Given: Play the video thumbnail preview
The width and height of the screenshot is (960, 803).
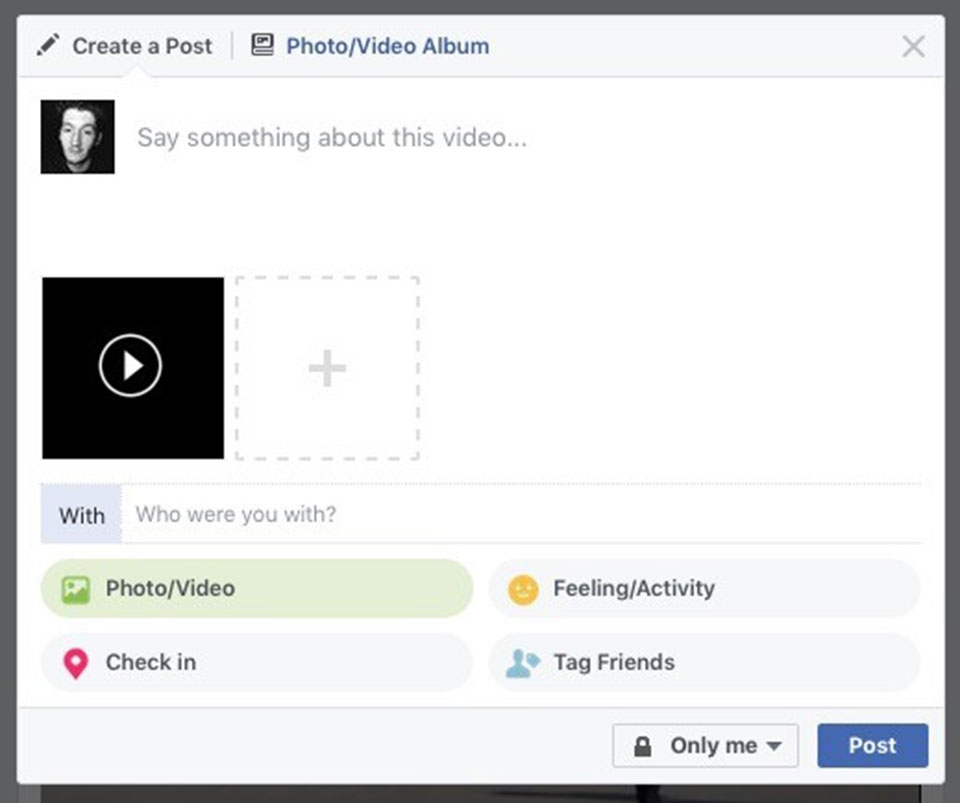Looking at the screenshot, I should coord(131,367).
